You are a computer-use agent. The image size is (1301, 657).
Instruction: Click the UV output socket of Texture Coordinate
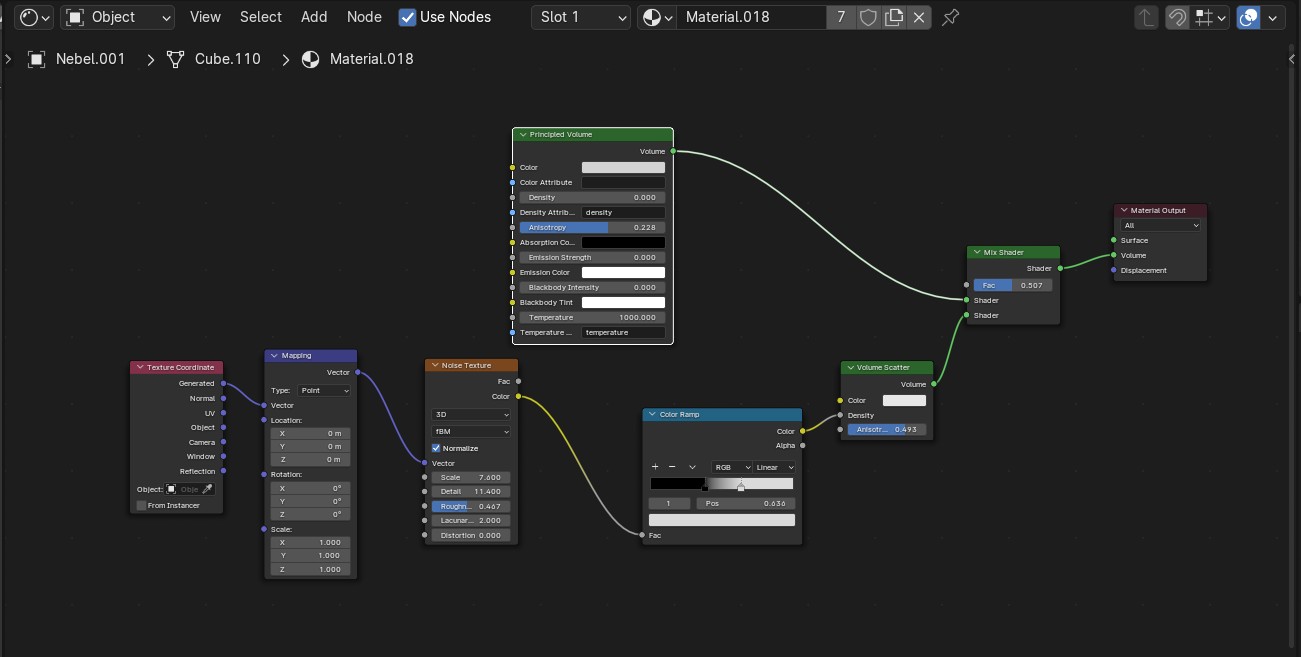[223, 412]
